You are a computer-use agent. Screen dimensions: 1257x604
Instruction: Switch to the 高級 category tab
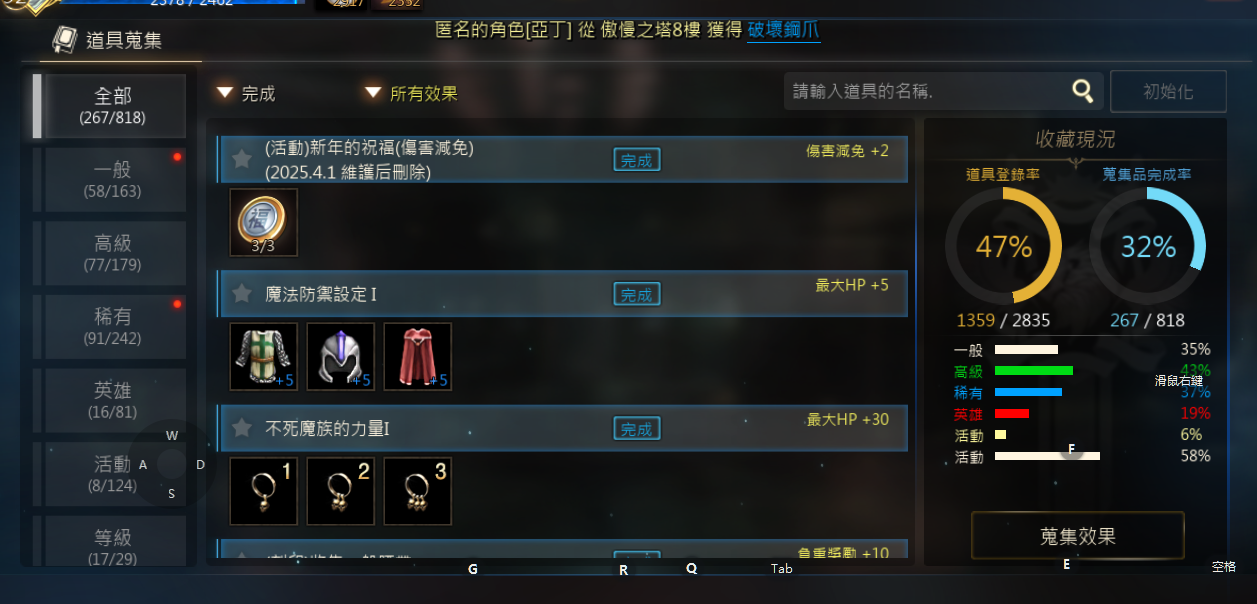(x=113, y=253)
